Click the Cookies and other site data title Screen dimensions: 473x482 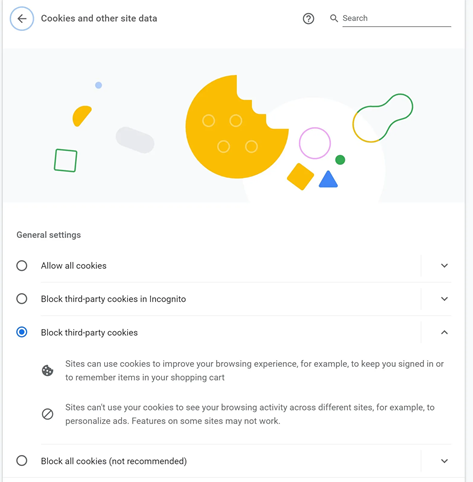coord(99,18)
